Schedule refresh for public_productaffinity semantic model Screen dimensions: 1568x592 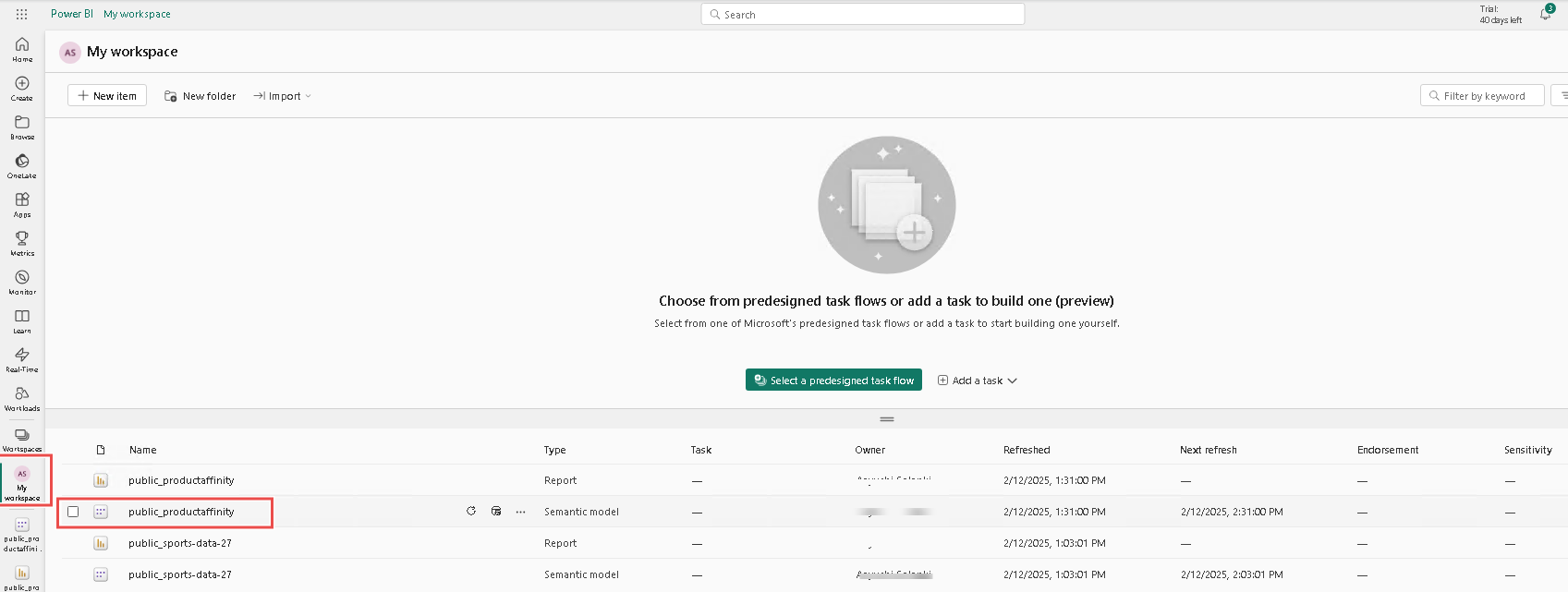click(x=496, y=511)
